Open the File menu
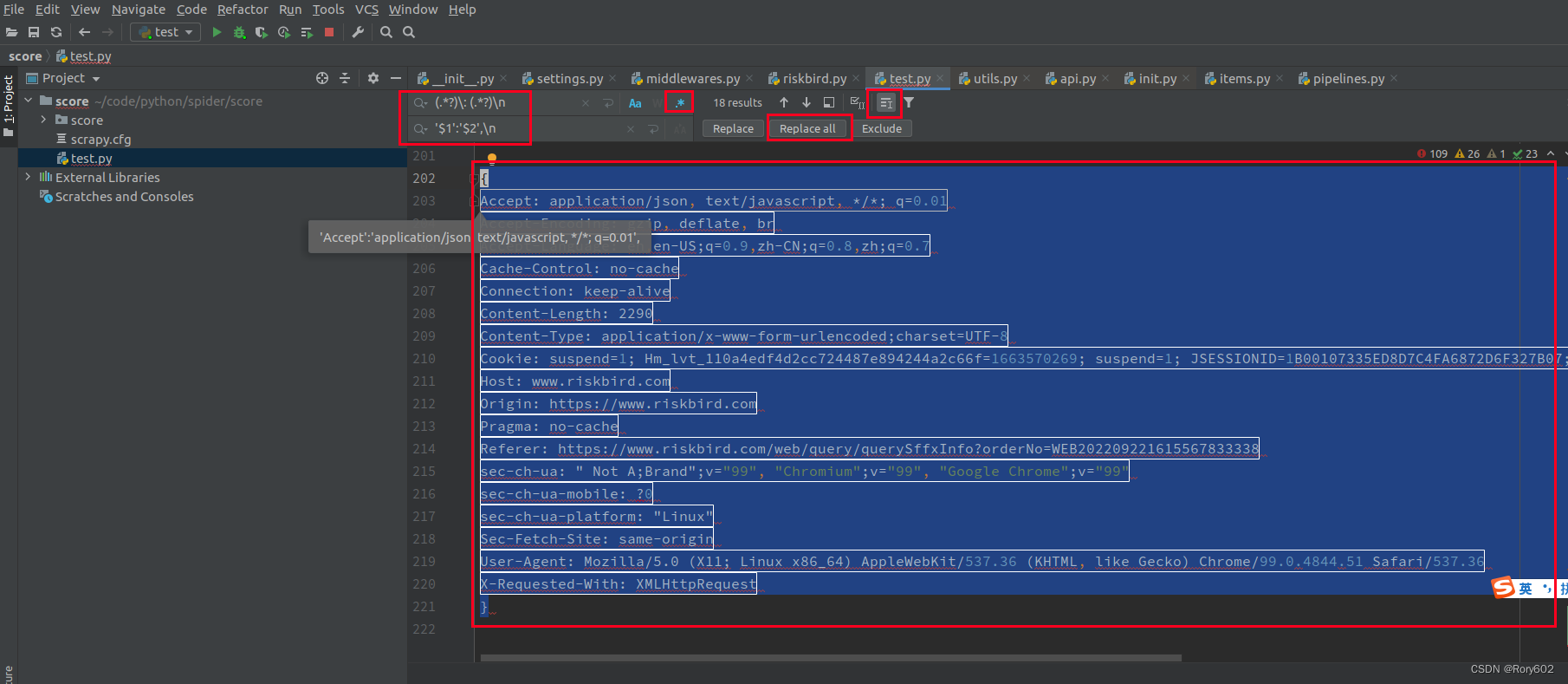1568x684 pixels. click(14, 10)
